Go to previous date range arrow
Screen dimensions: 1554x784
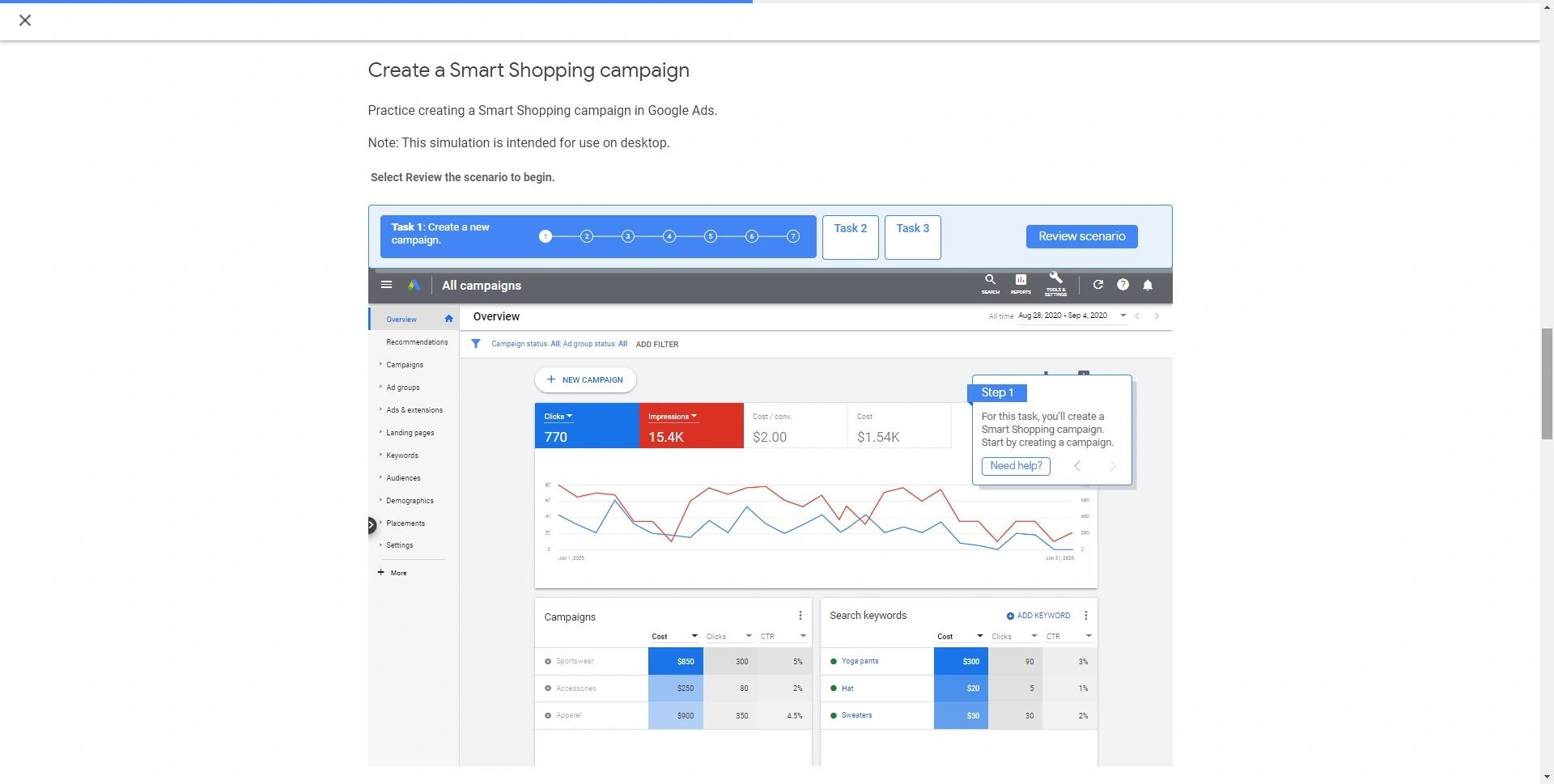point(1137,316)
